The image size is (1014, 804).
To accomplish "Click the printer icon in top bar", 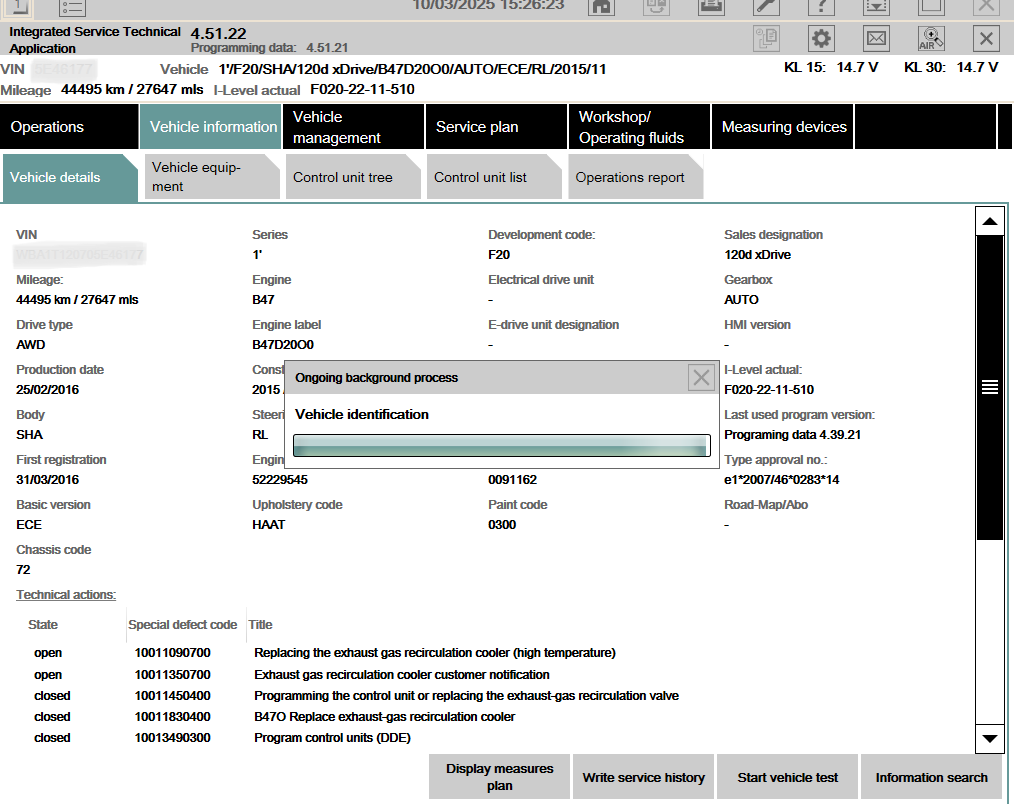I will [x=711, y=7].
